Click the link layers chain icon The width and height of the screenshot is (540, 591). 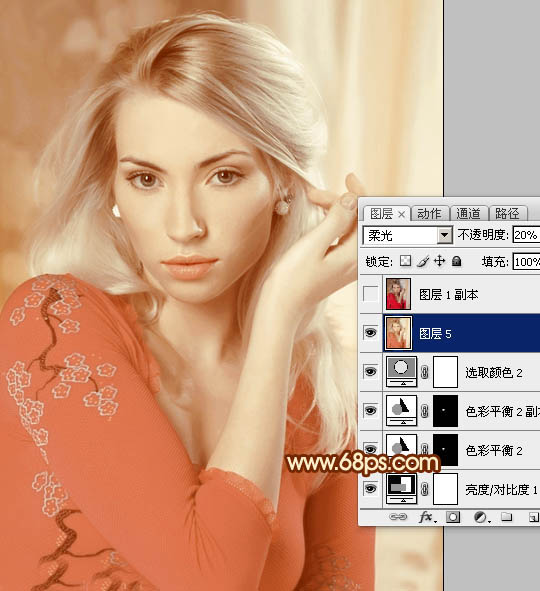tap(398, 517)
